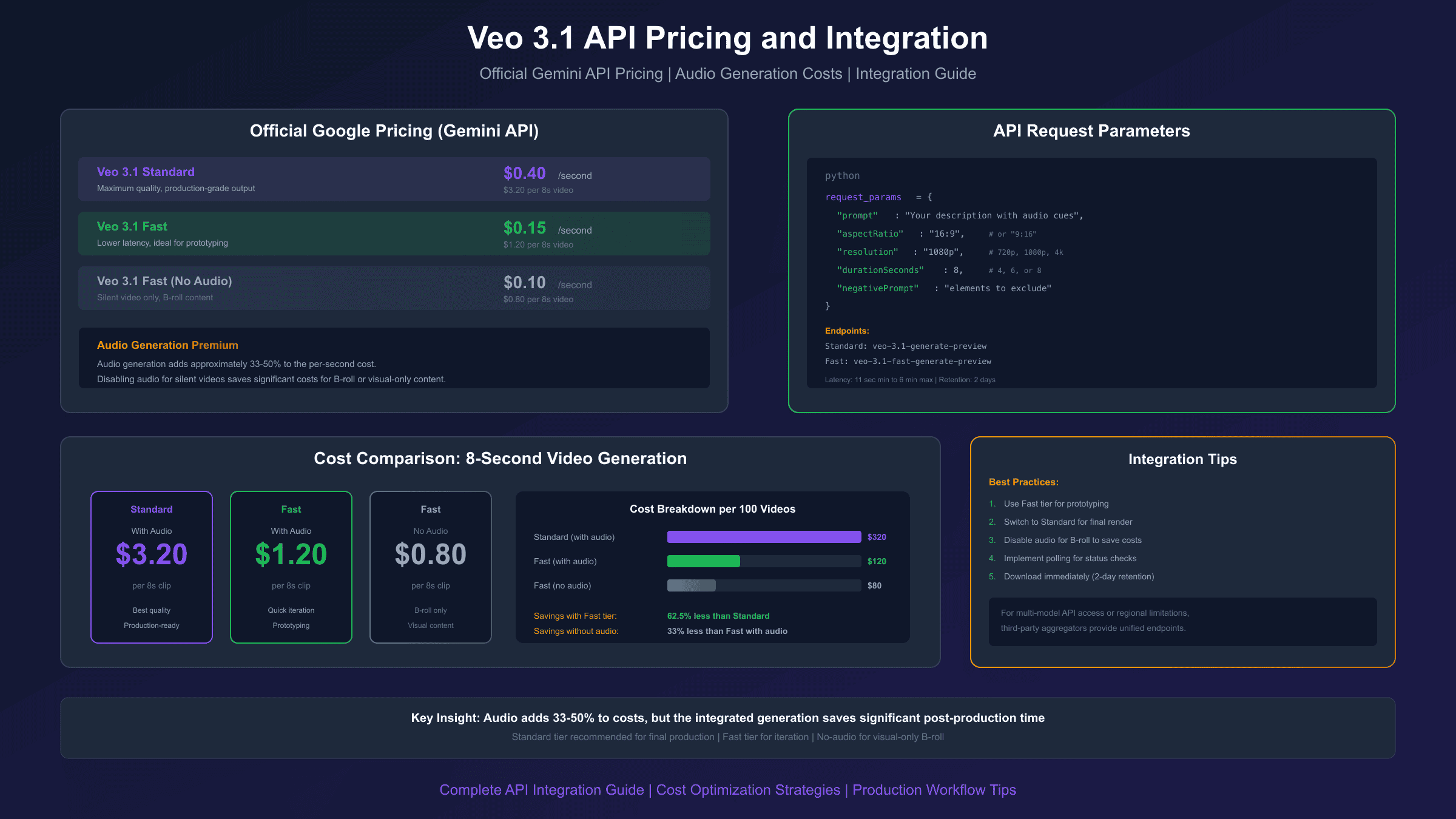Click the request_params variable in the code
The height and width of the screenshot is (819, 1456).
point(863,197)
